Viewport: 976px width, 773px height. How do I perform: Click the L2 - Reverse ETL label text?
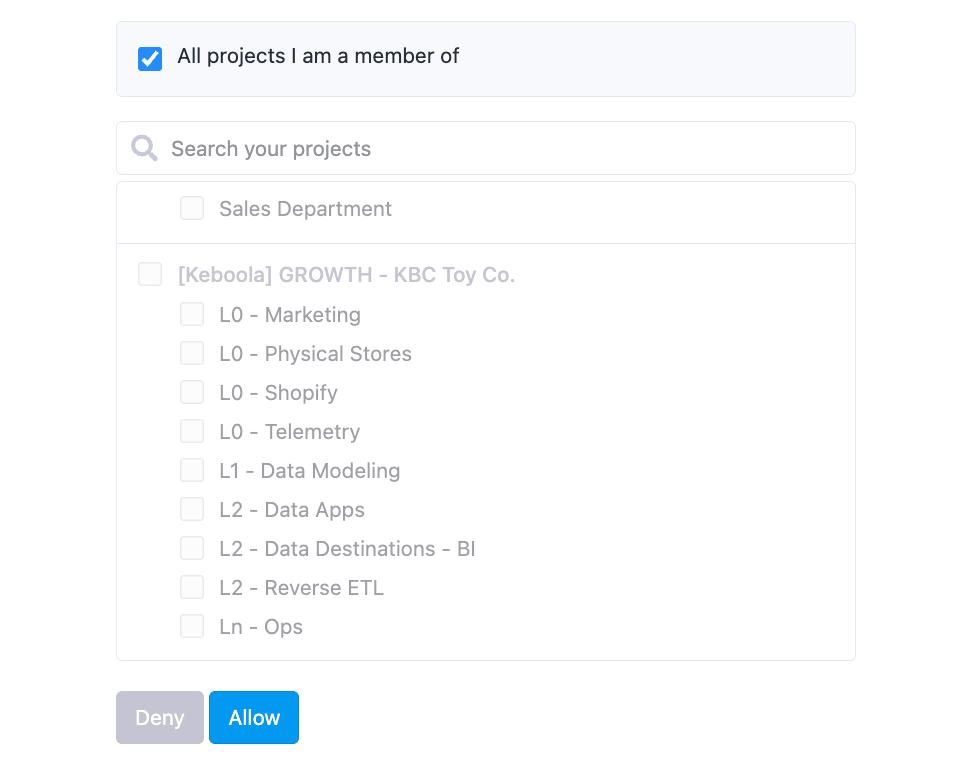click(x=301, y=588)
